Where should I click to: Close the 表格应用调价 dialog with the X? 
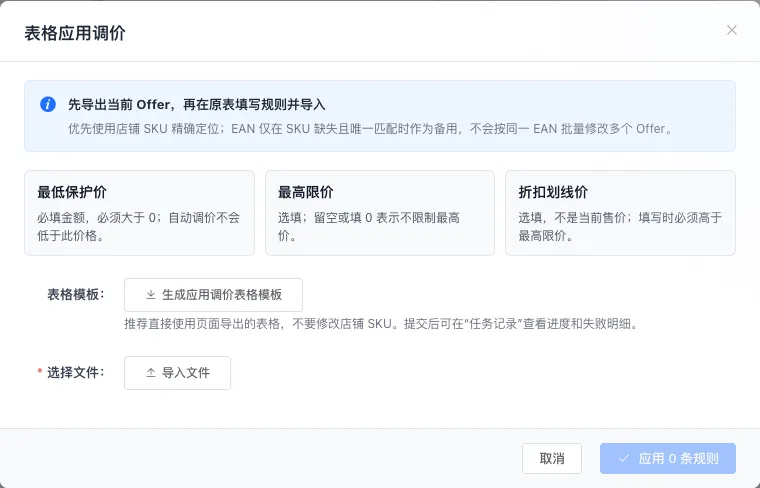tap(731, 30)
